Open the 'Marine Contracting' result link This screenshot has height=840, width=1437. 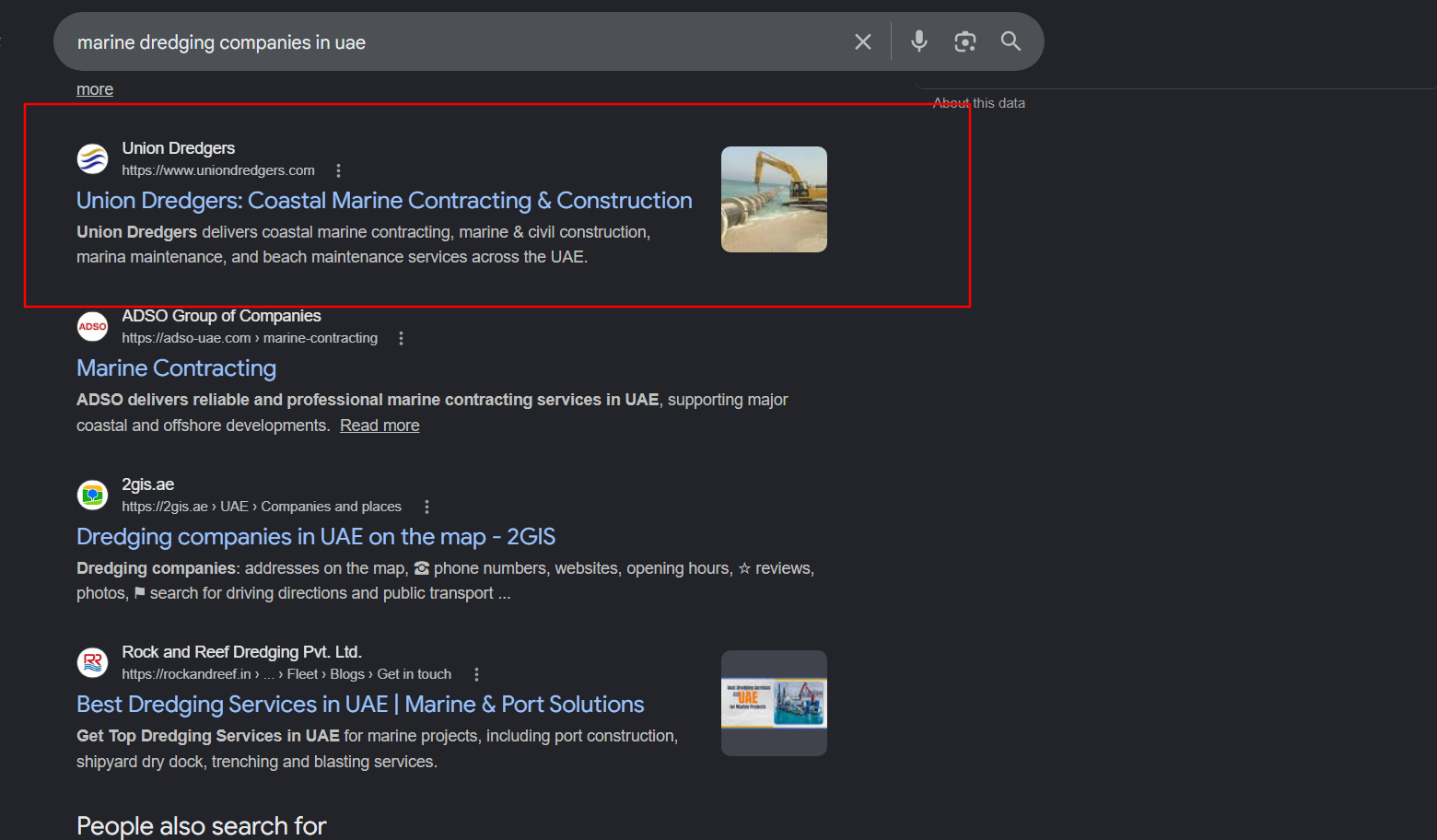click(176, 368)
